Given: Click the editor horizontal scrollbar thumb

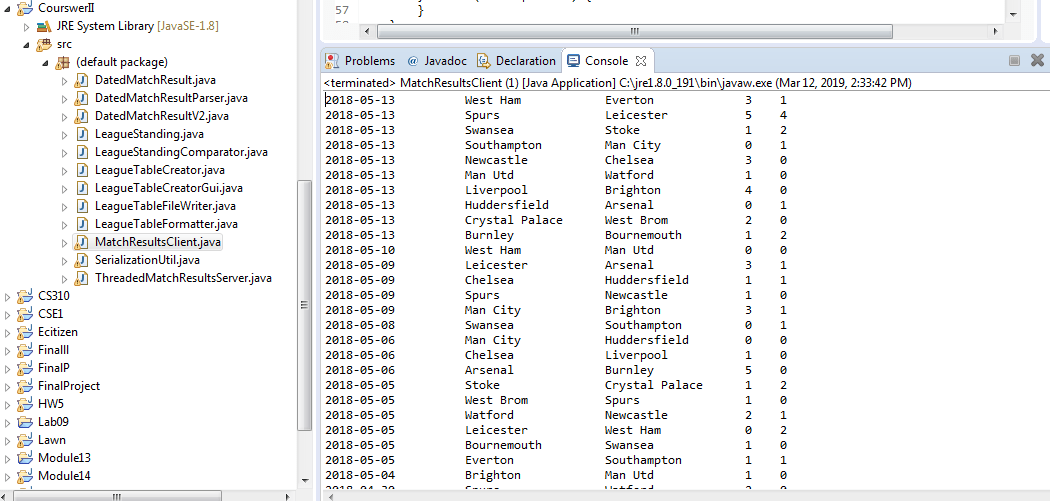Looking at the screenshot, I should click(635, 31).
